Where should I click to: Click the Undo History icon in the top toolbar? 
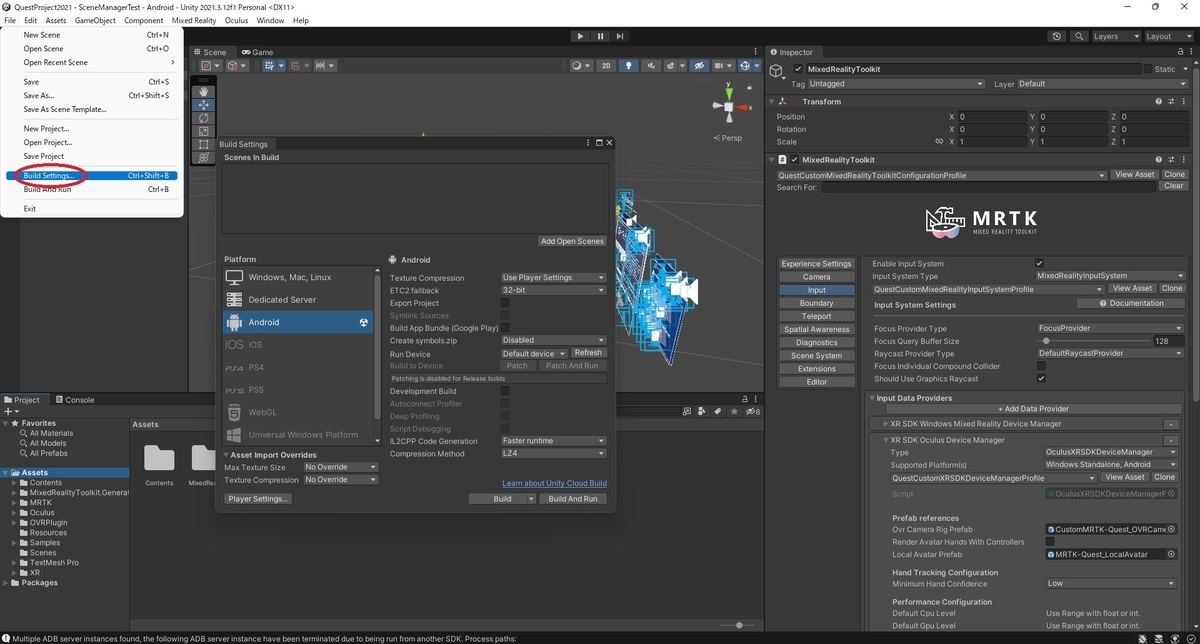(x=1058, y=36)
